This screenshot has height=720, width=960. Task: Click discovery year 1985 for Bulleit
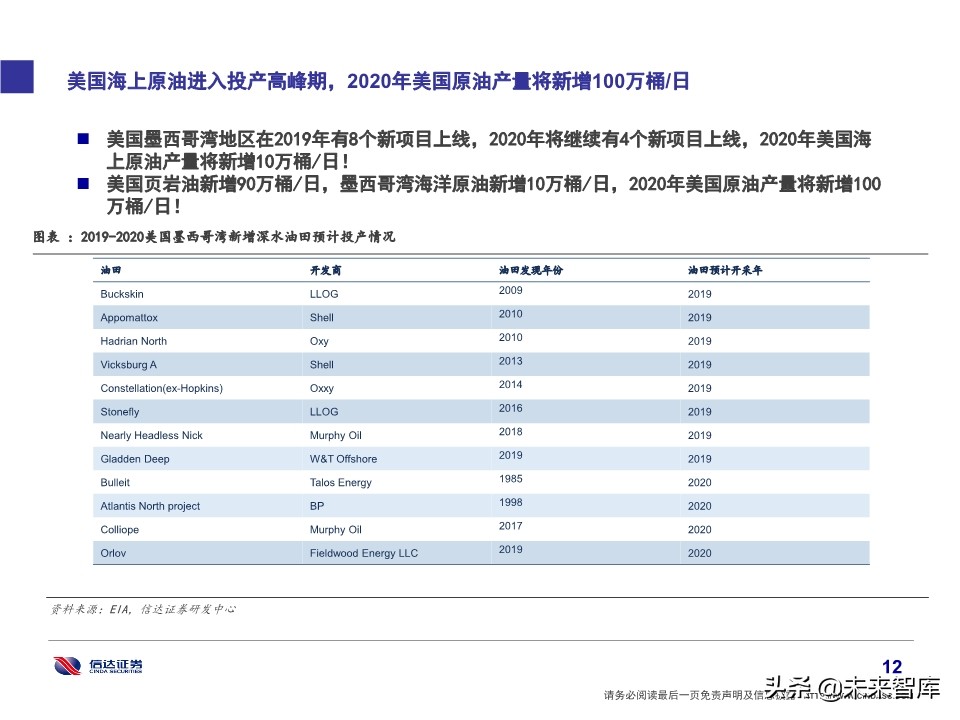511,479
